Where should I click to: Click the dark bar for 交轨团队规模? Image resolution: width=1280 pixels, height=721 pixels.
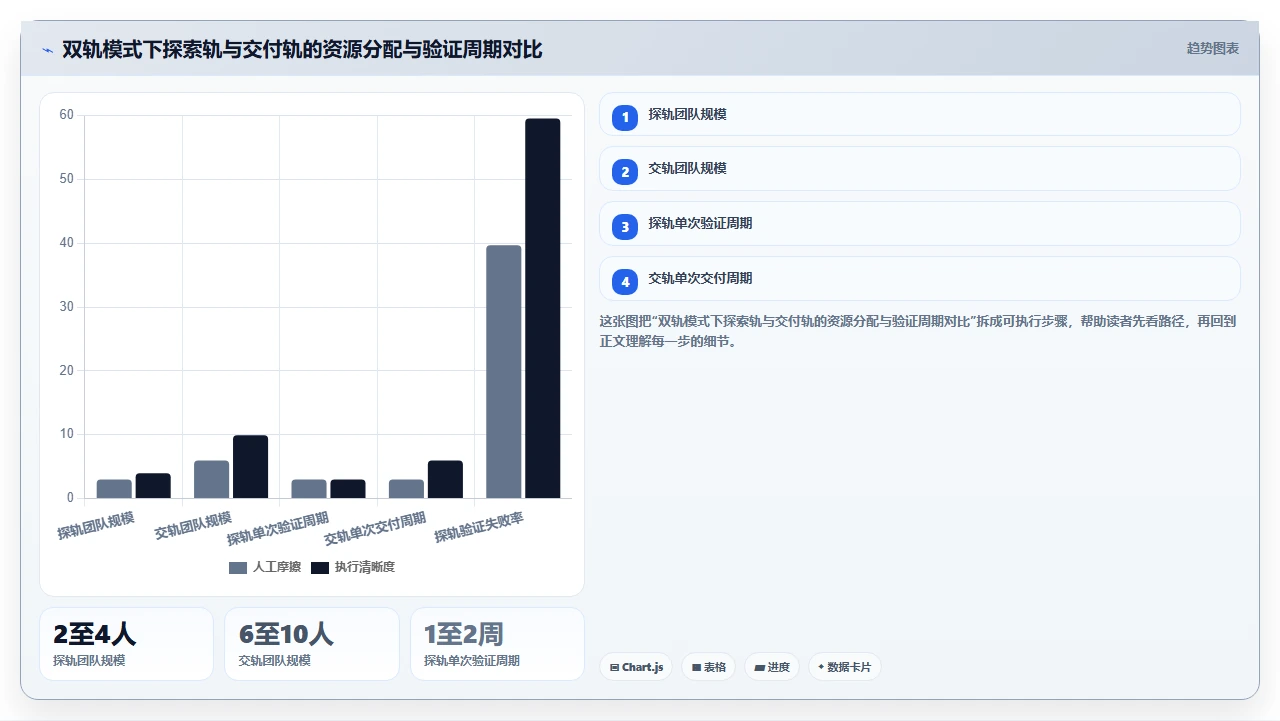[x=250, y=467]
